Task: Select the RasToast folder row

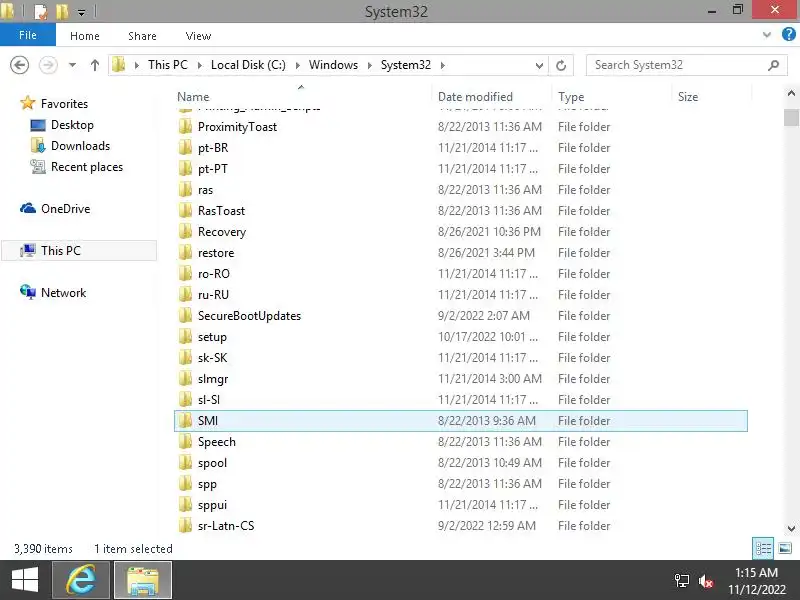Action: click(x=461, y=211)
